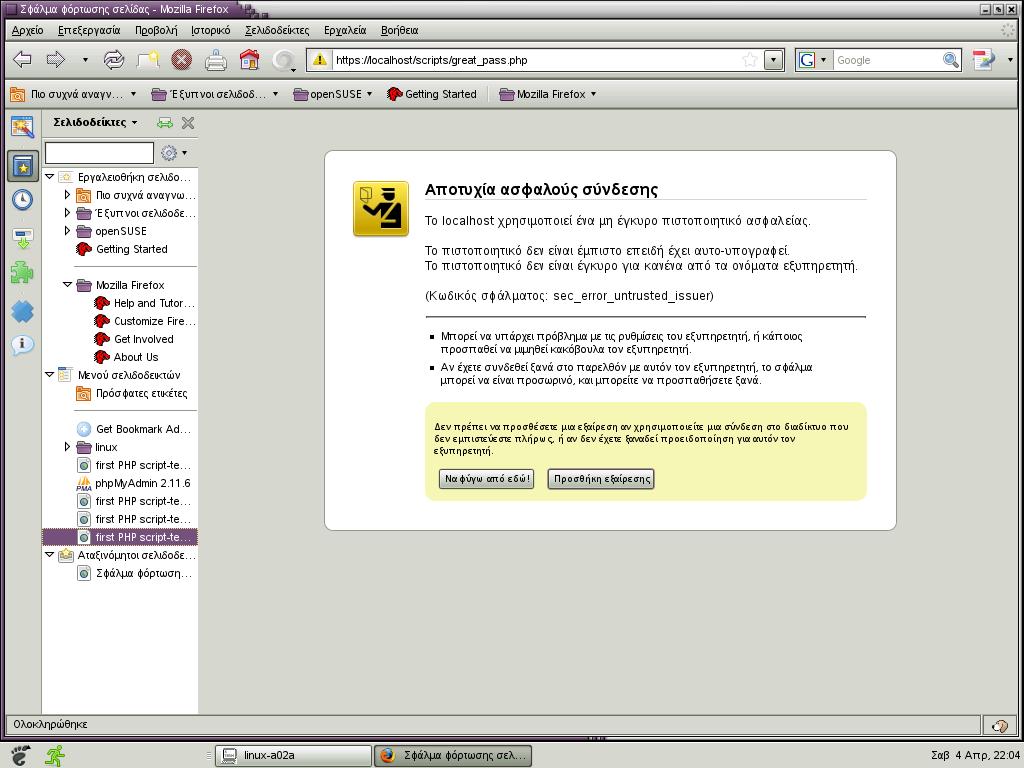The width and height of the screenshot is (1024, 768).
Task: Click the red Stop loading button
Action: [x=182, y=60]
